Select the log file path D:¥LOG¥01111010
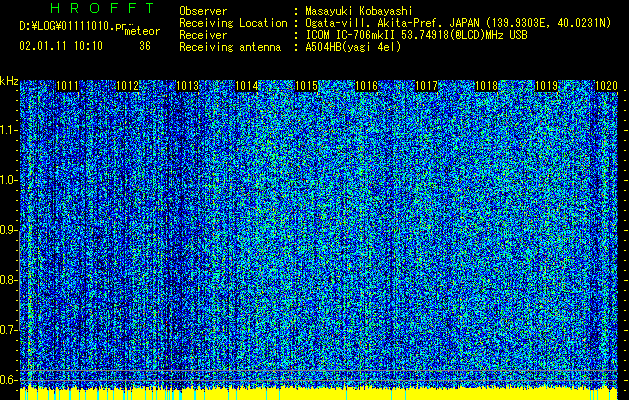The image size is (629, 400). [x=66, y=26]
